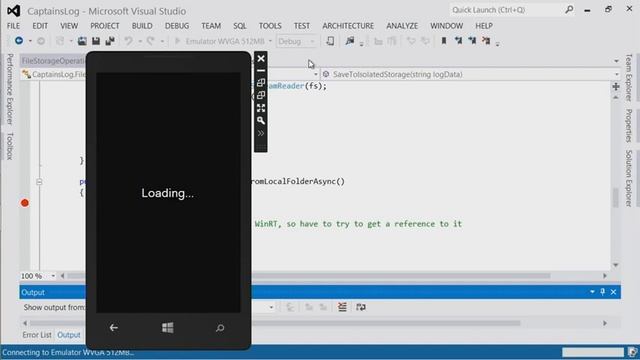This screenshot has height=360, width=640.
Task: Switch to the Error List tab
Action: [37, 335]
